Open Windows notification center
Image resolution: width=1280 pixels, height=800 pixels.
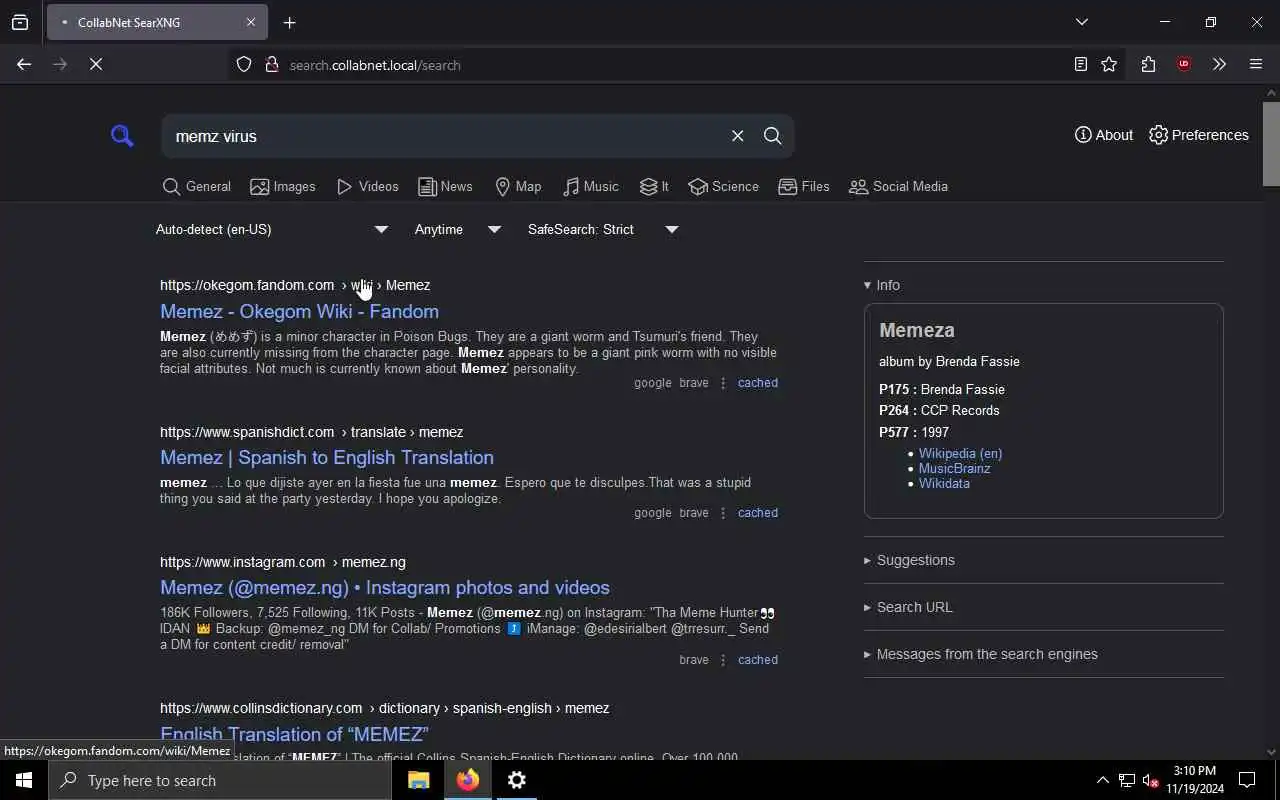tap(1247, 780)
